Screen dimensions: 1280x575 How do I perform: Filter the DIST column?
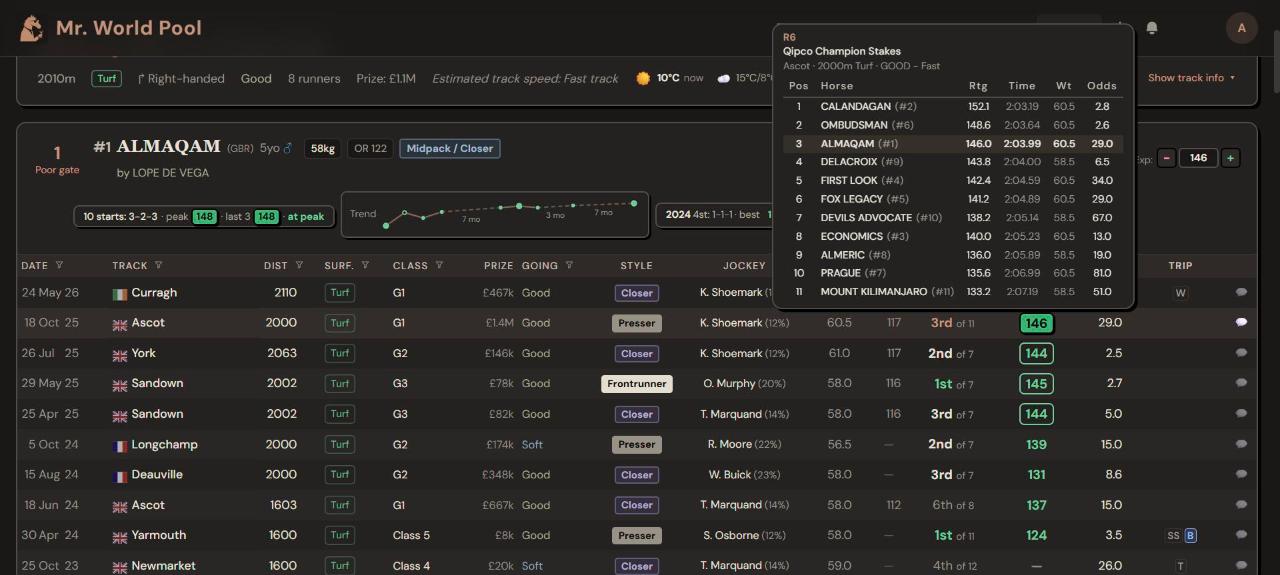300,266
